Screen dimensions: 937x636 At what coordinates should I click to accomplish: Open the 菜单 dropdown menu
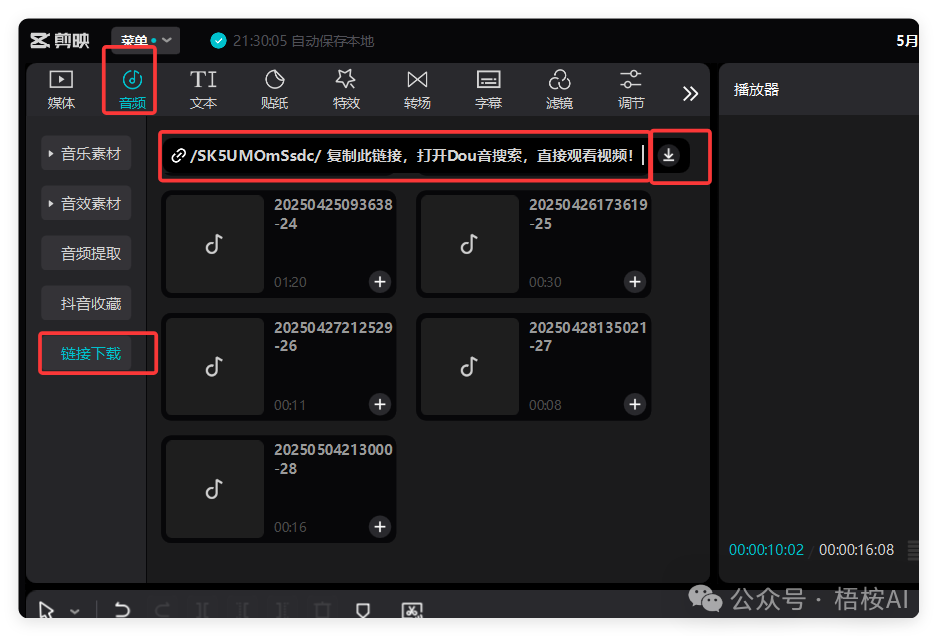pos(145,41)
